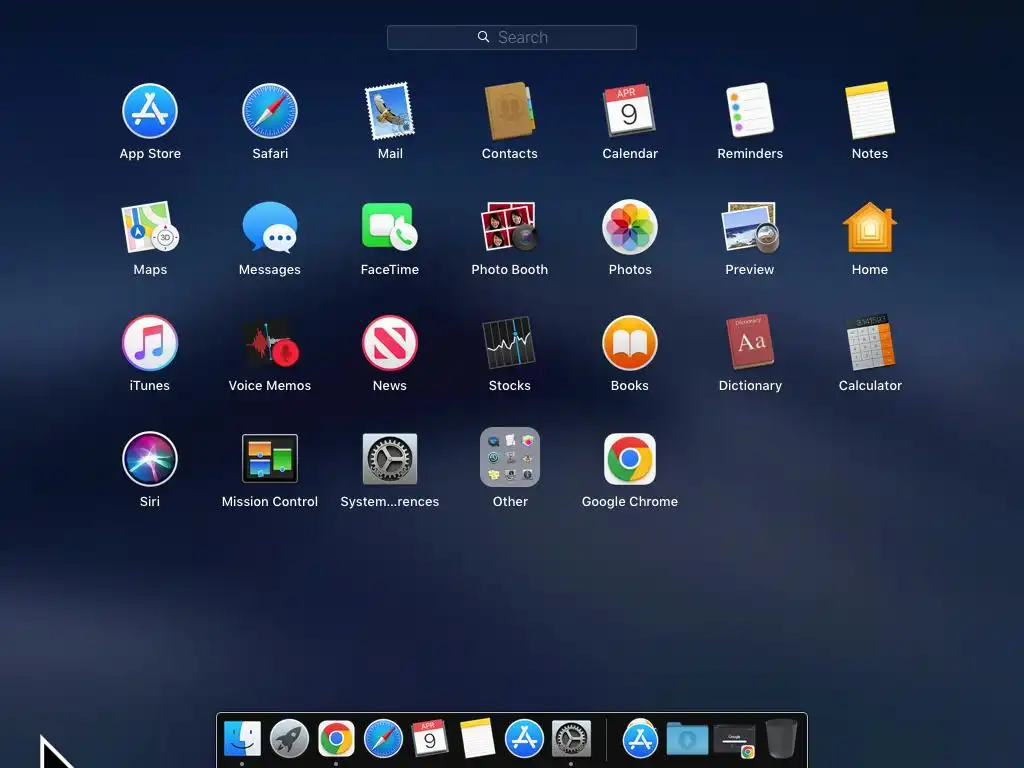The width and height of the screenshot is (1024, 768).
Task: Open the Downloads folder stack in Dock
Action: tap(687, 739)
